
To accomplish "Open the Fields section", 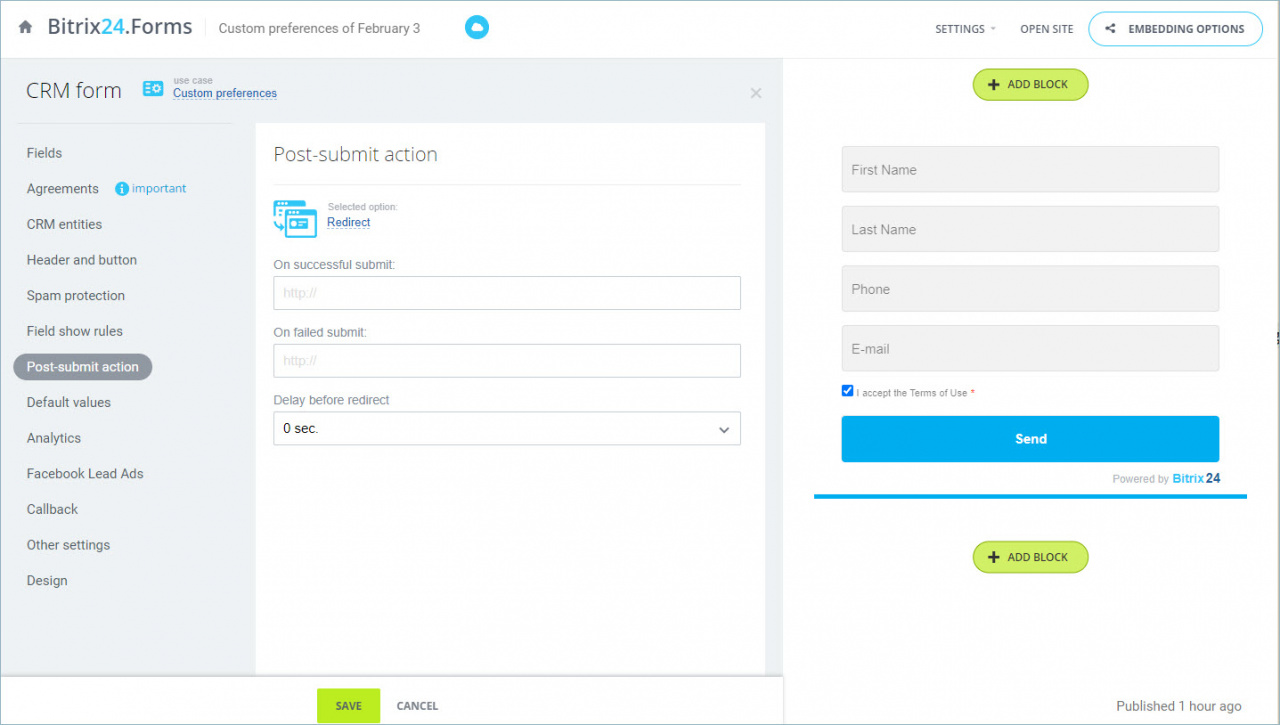I will (44, 153).
